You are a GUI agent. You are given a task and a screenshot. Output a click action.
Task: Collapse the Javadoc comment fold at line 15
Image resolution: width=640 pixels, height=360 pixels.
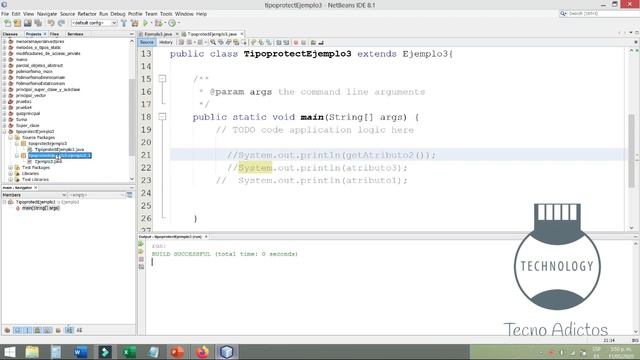pos(162,78)
